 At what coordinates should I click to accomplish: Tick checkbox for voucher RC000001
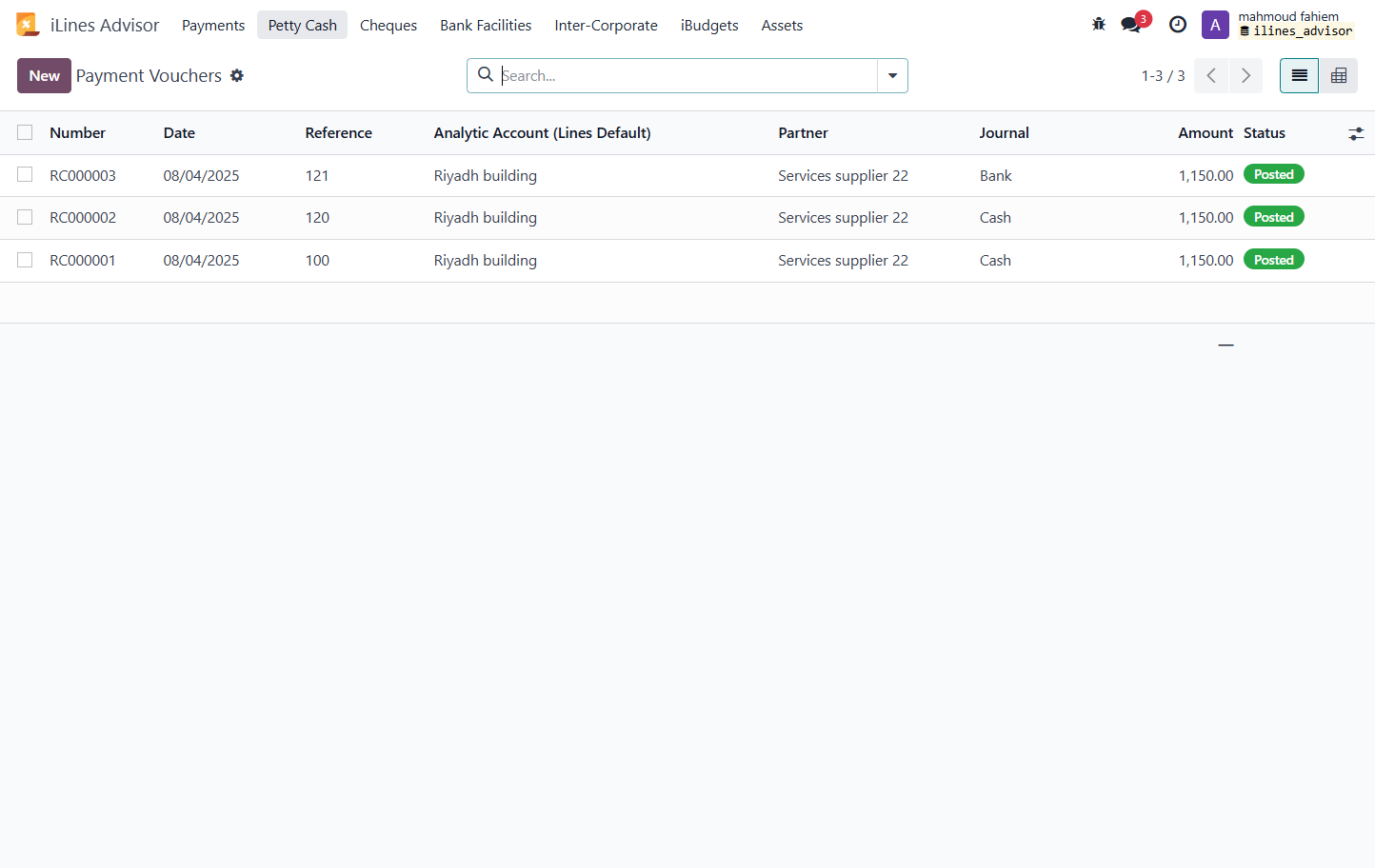25,260
